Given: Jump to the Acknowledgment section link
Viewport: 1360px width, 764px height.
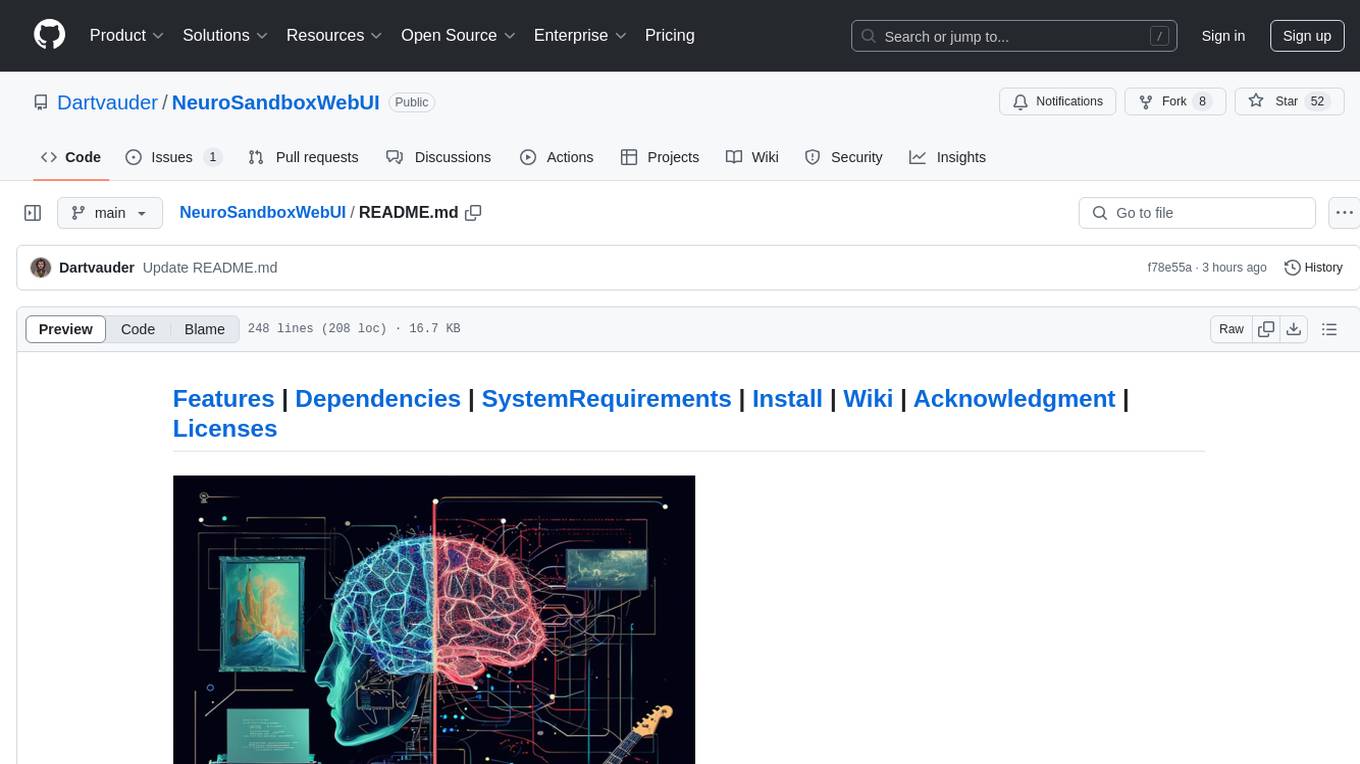Looking at the screenshot, I should click(1014, 398).
